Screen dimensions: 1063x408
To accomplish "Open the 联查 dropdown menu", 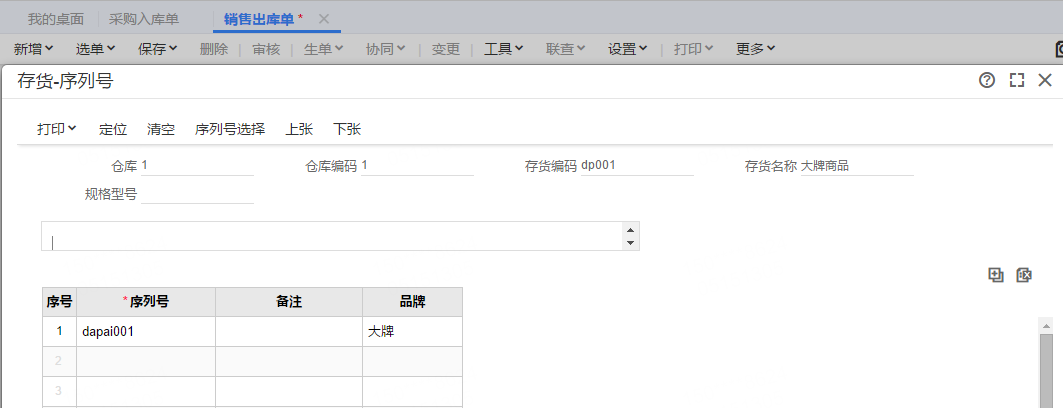I will tap(565, 49).
